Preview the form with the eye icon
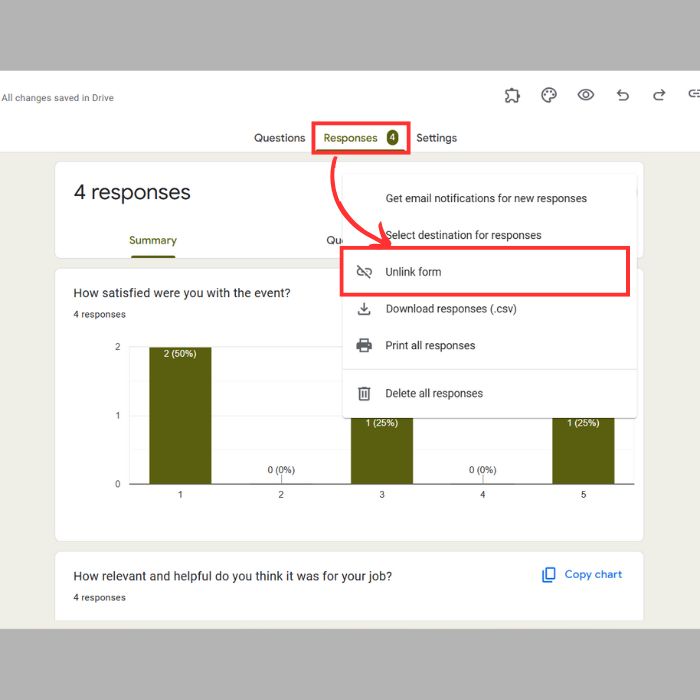The height and width of the screenshot is (700, 700). 585,95
